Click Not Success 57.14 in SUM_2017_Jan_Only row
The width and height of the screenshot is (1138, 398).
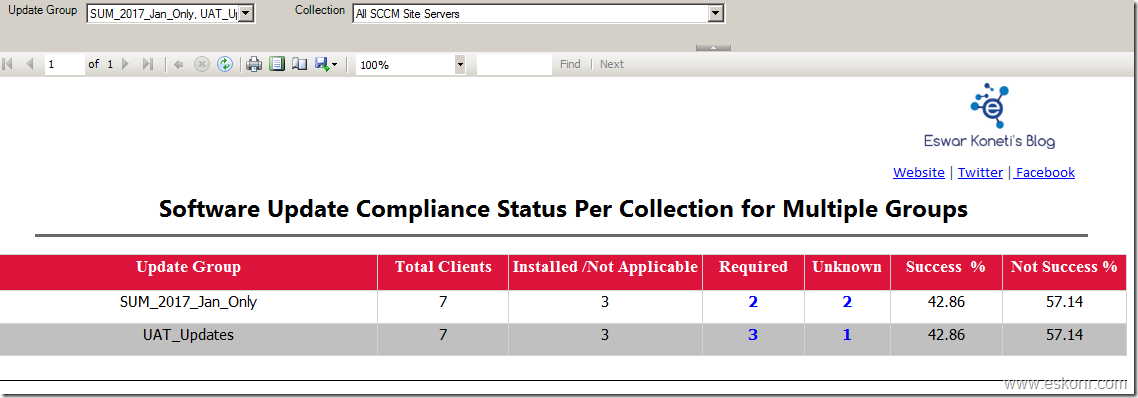1064,302
